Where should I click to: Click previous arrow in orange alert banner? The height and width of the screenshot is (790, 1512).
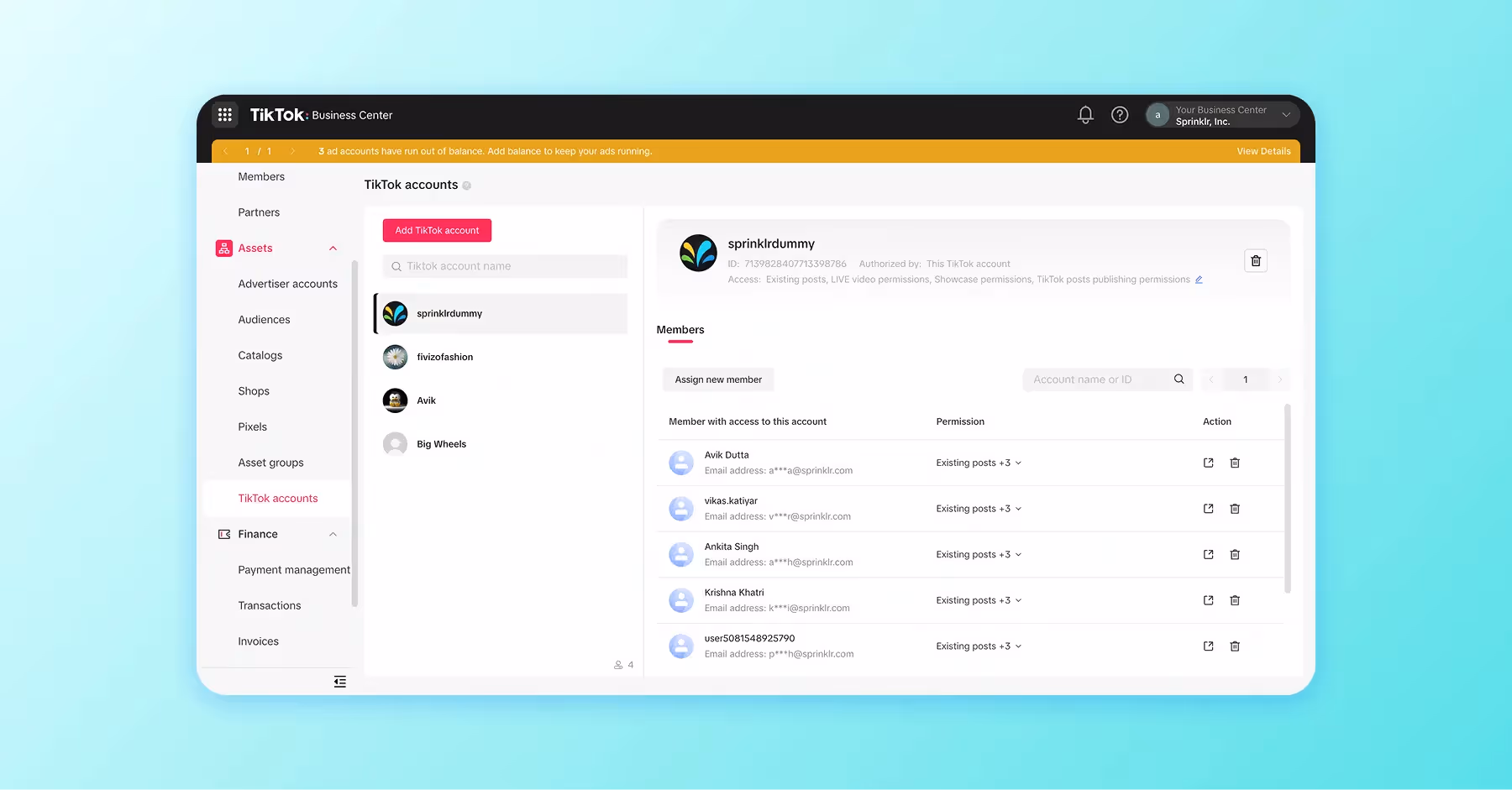pos(225,151)
